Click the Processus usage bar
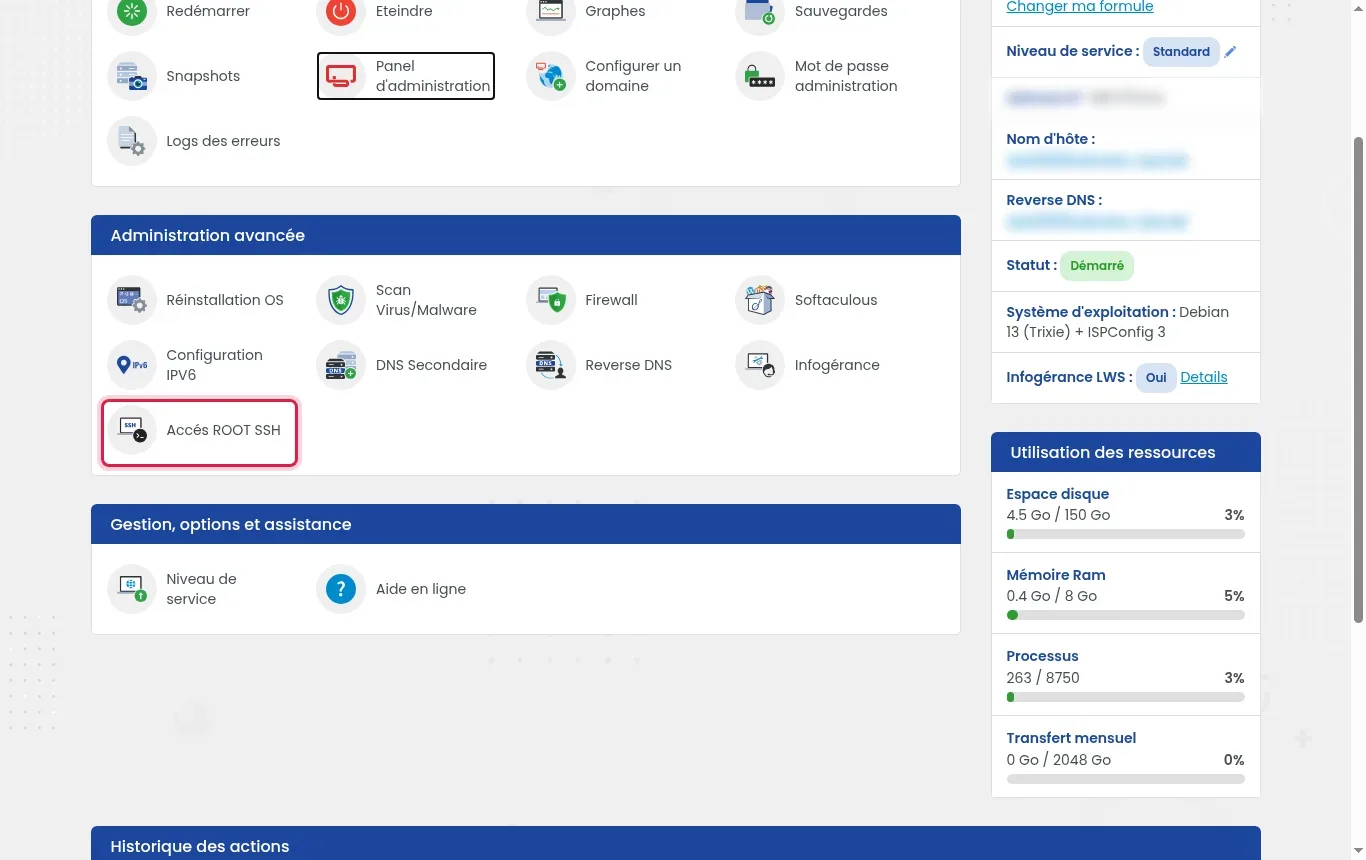Image resolution: width=1366 pixels, height=860 pixels. [x=1126, y=697]
